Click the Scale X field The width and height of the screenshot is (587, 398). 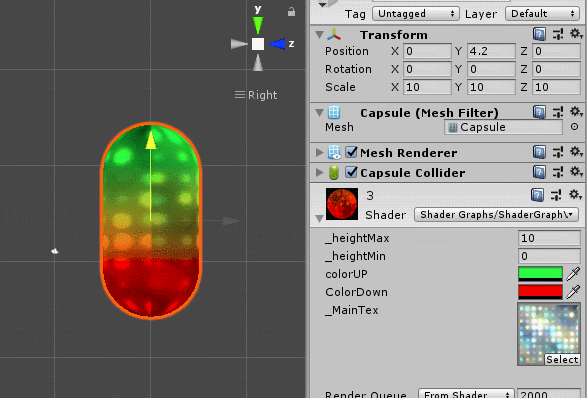(427, 87)
